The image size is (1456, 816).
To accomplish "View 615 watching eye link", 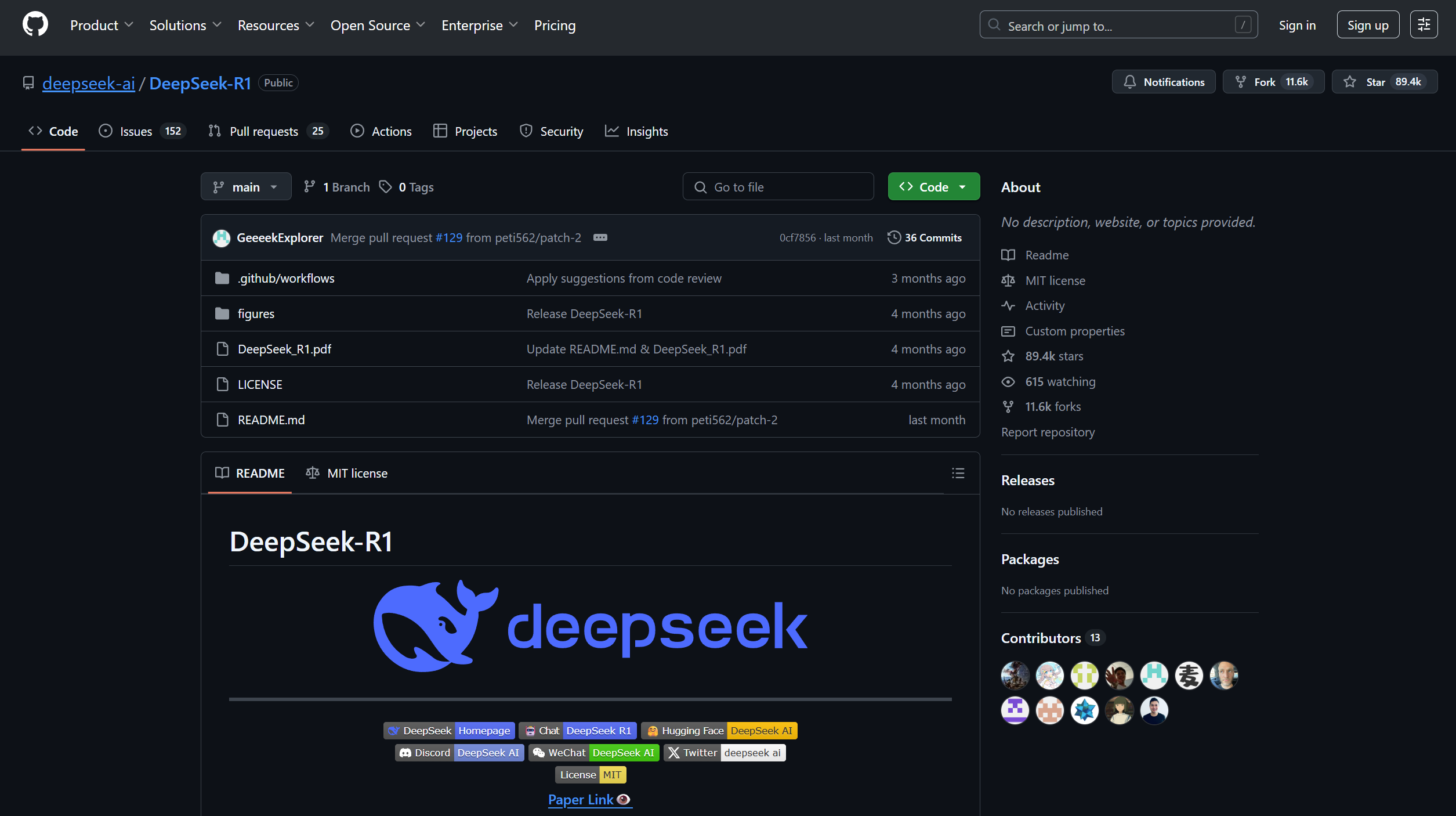I will click(1059, 381).
